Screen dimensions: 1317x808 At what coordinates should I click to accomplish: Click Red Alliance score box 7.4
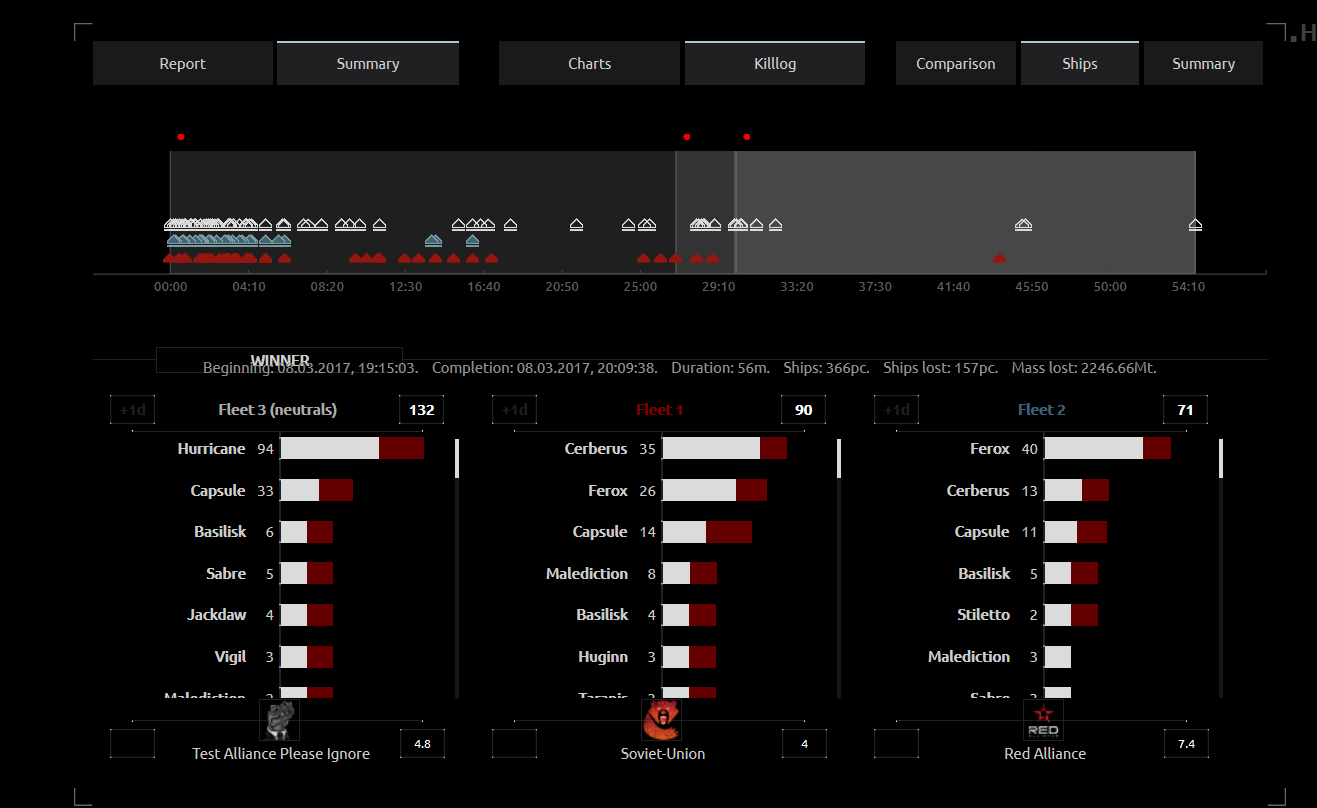[x=1186, y=744]
